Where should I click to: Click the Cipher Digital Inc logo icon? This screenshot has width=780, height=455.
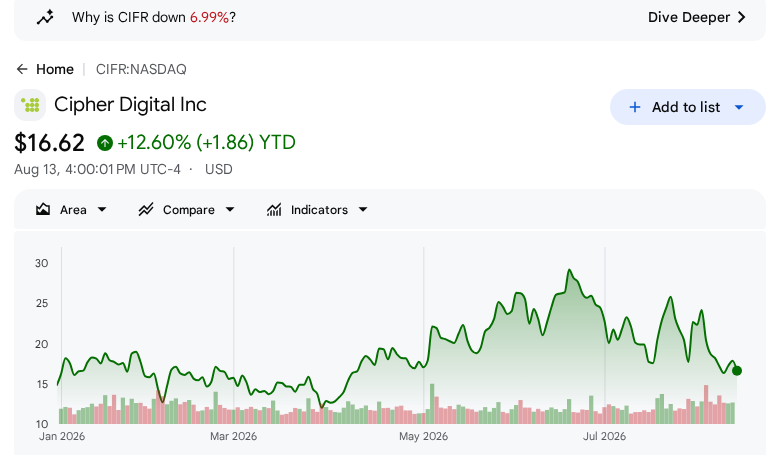tap(30, 105)
